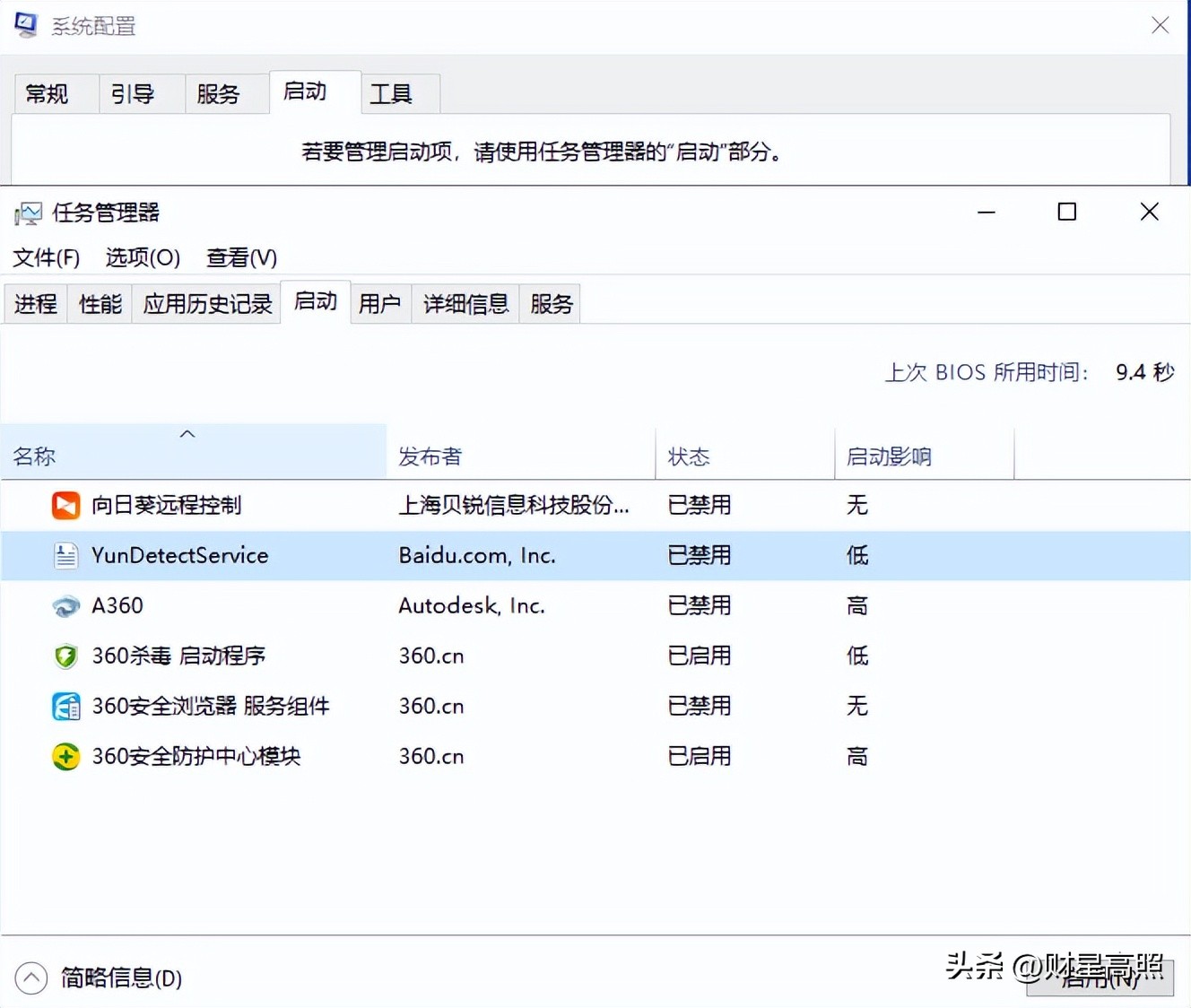
Task: Close the 任务管理器 window
Action: click(1149, 213)
